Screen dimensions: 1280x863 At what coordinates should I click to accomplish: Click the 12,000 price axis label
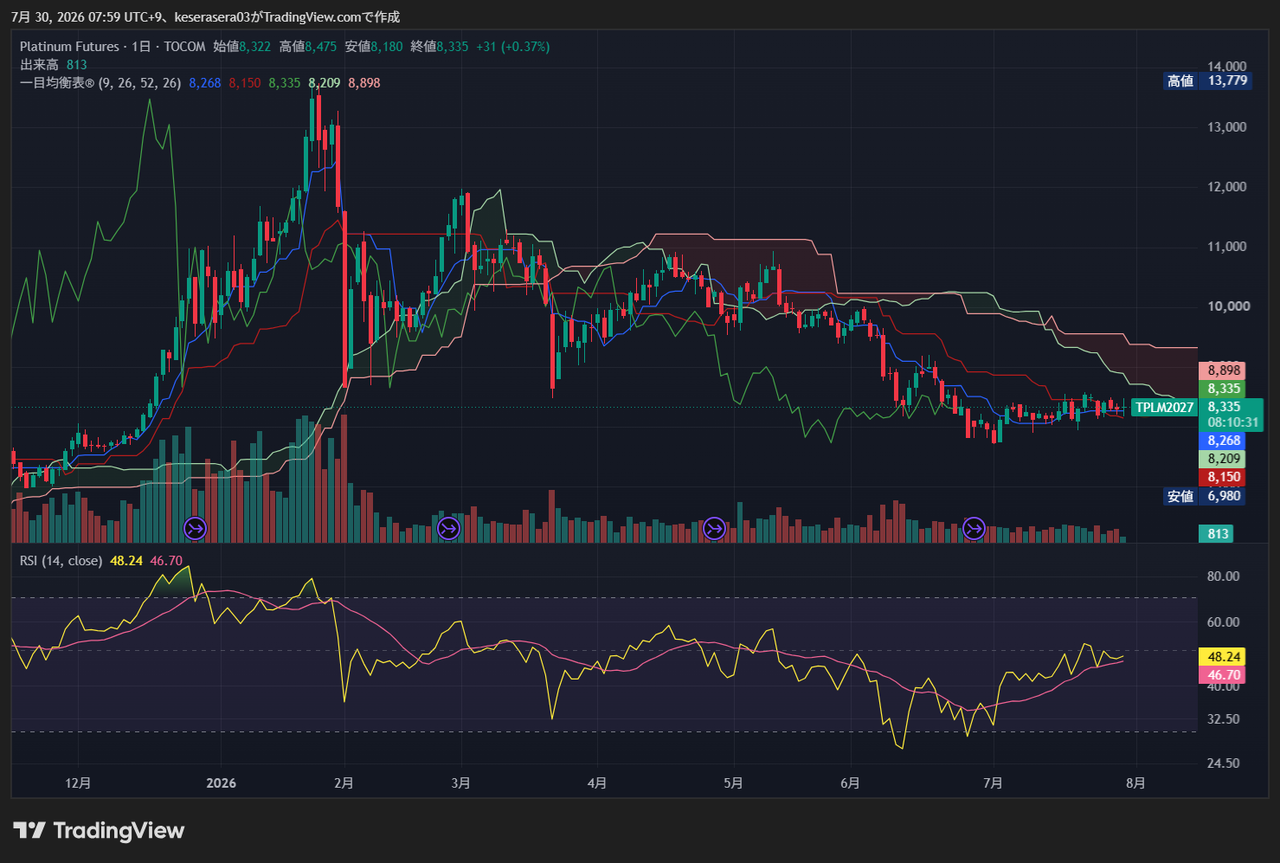click(x=1227, y=187)
